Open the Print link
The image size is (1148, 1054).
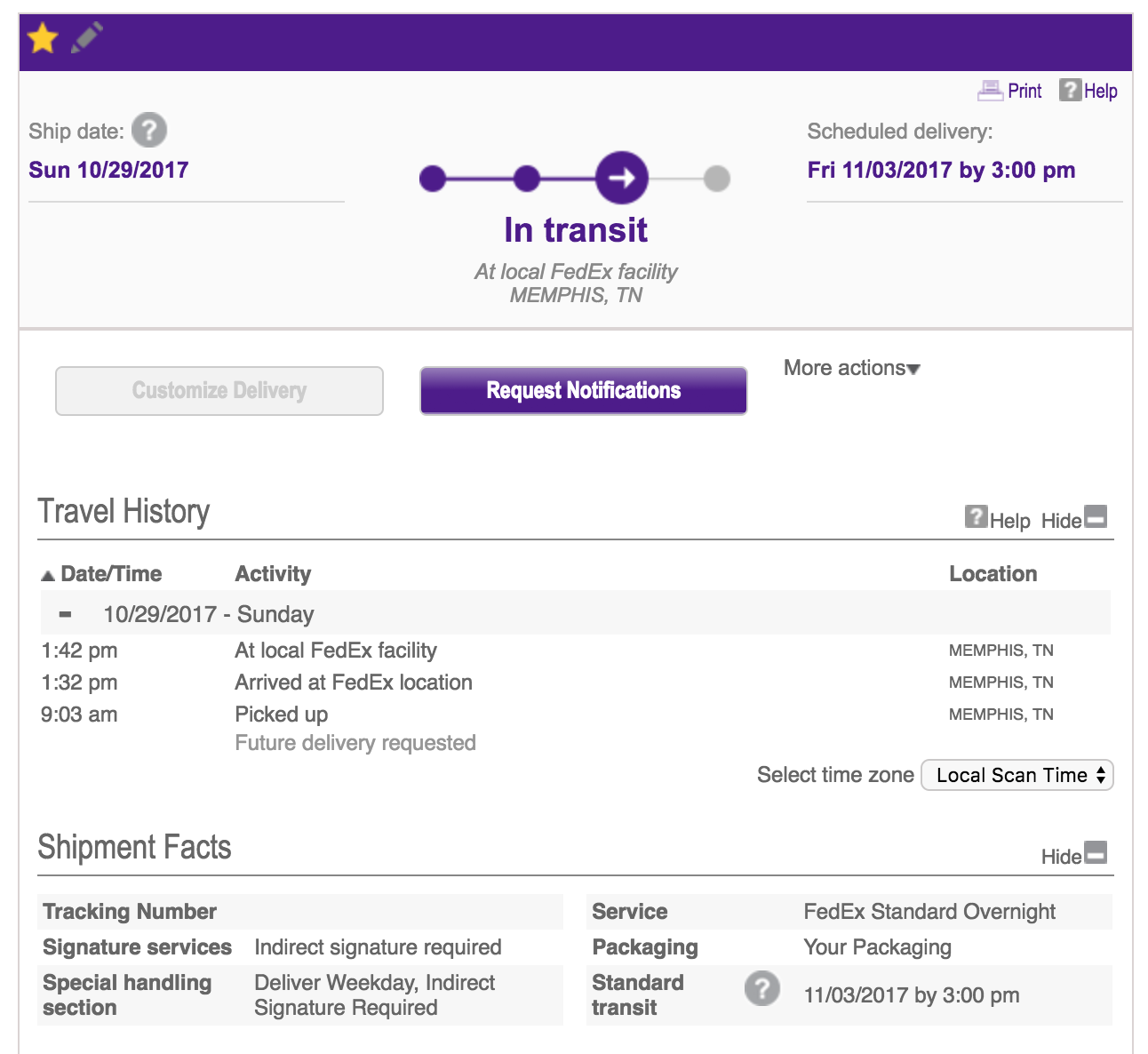click(1024, 91)
